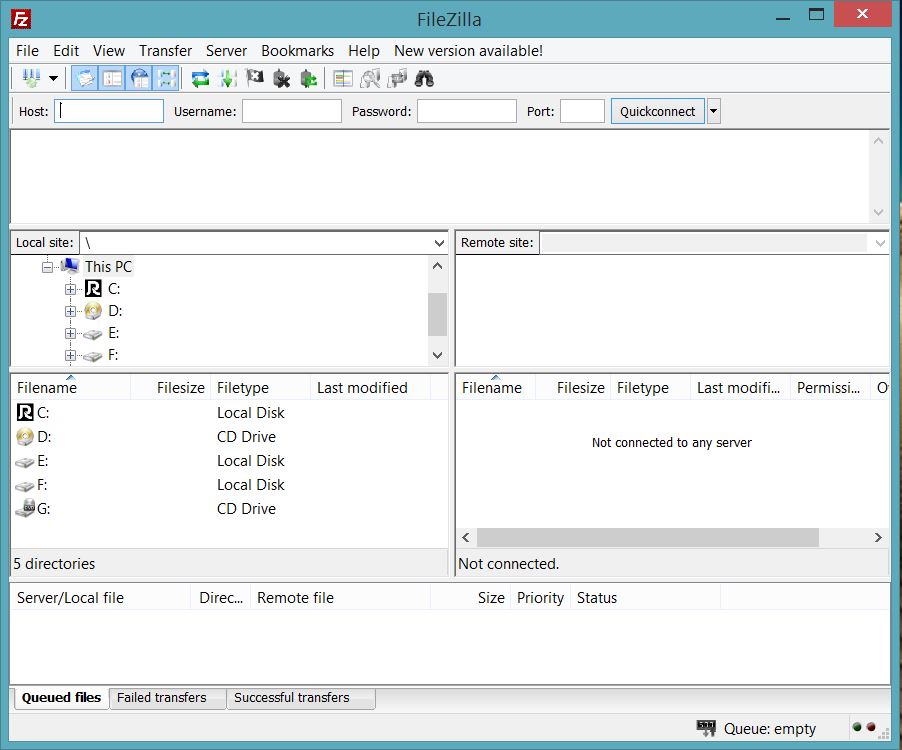Switch to the Failed transfers tab
This screenshot has width=902, height=750.
point(167,698)
